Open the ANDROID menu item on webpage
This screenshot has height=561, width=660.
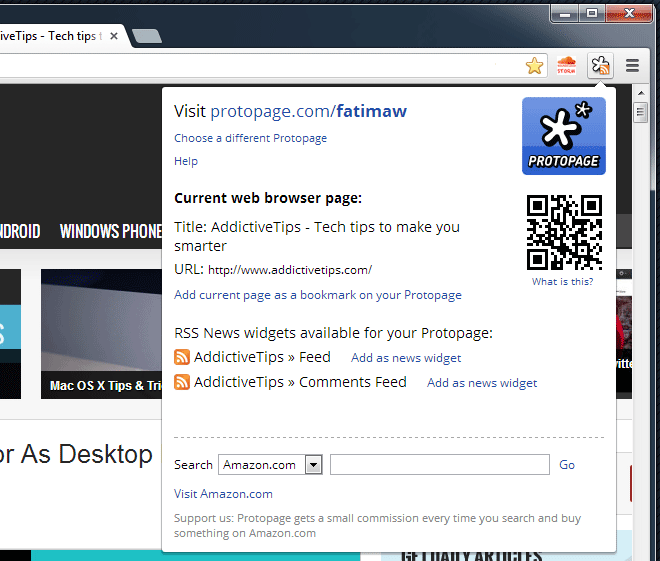pyautogui.click(x=20, y=231)
